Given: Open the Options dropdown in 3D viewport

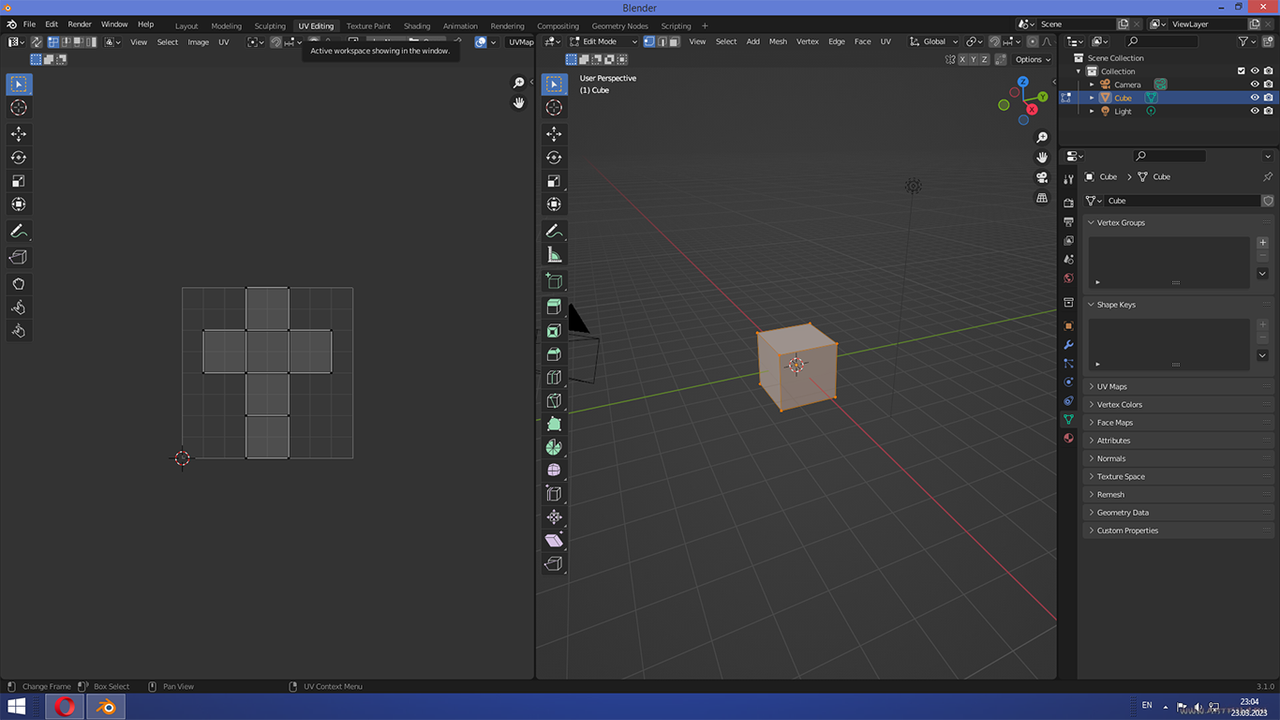Looking at the screenshot, I should pos(1033,60).
